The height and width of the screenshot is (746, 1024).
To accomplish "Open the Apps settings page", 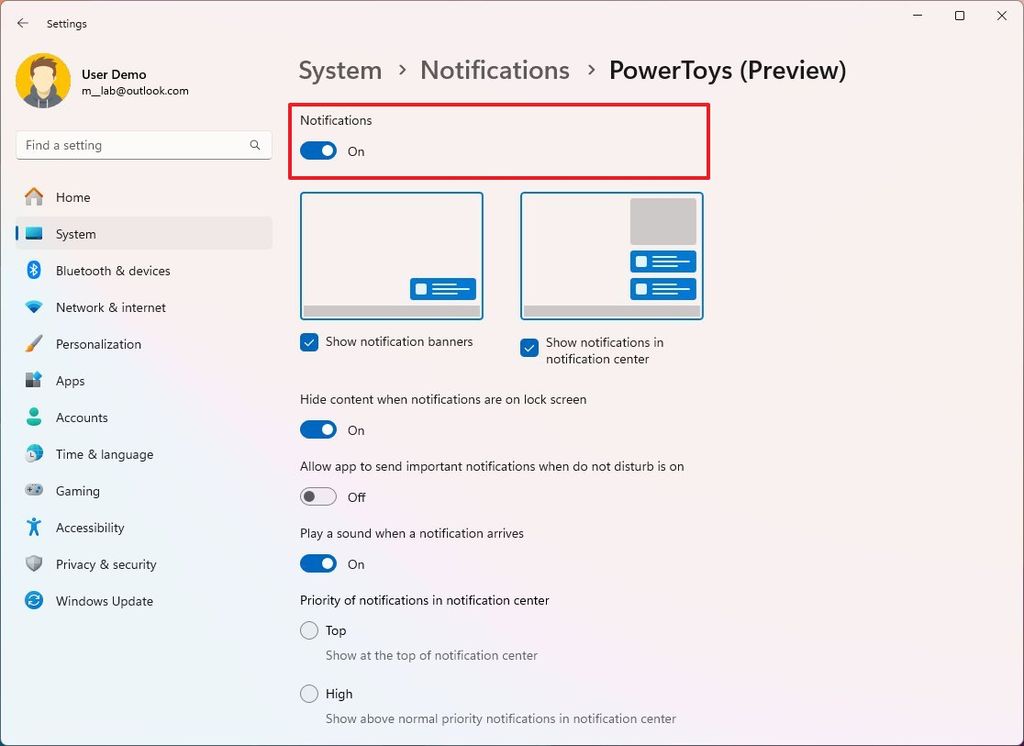I will point(70,381).
